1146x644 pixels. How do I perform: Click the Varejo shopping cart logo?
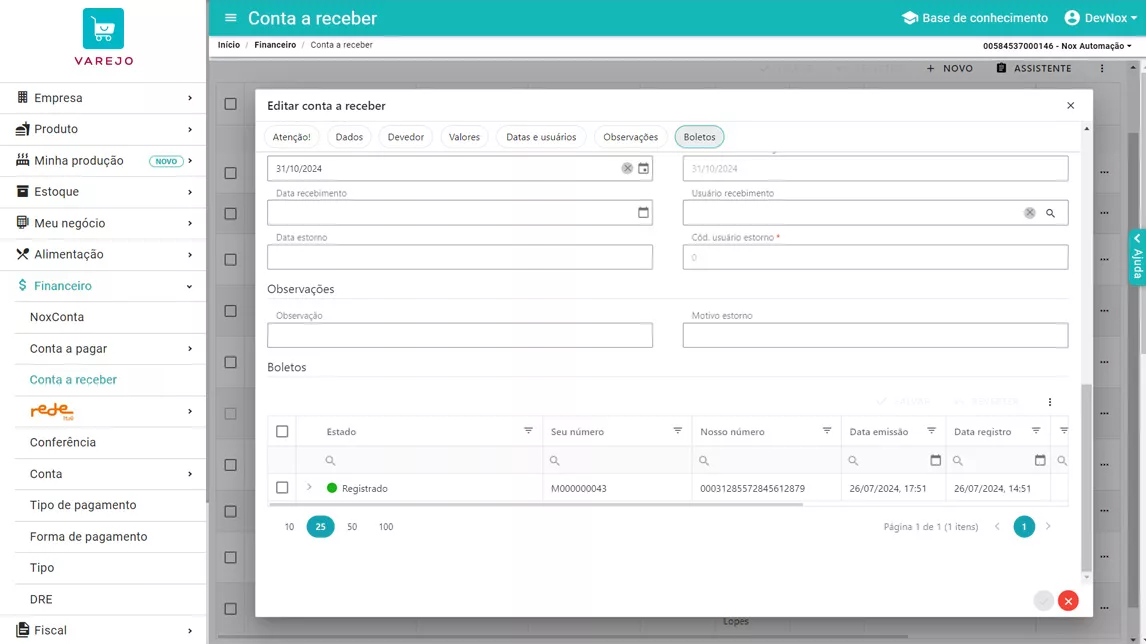coord(103,29)
